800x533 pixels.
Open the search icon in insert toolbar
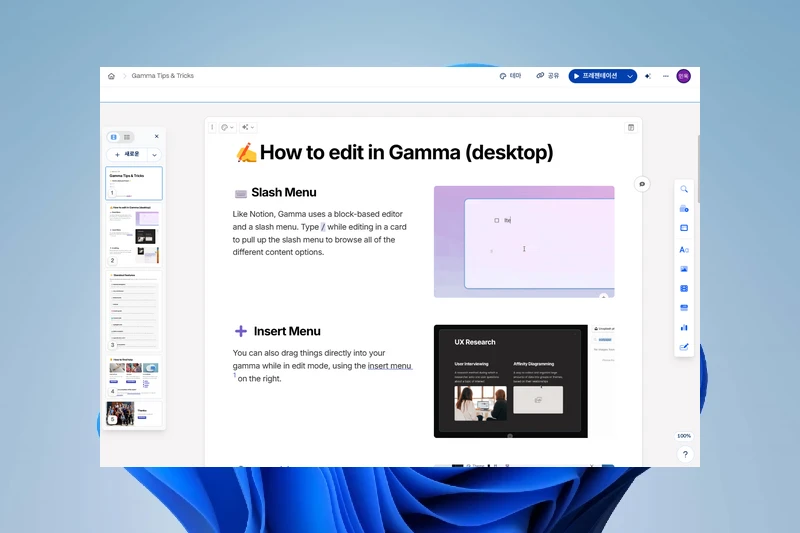684,189
